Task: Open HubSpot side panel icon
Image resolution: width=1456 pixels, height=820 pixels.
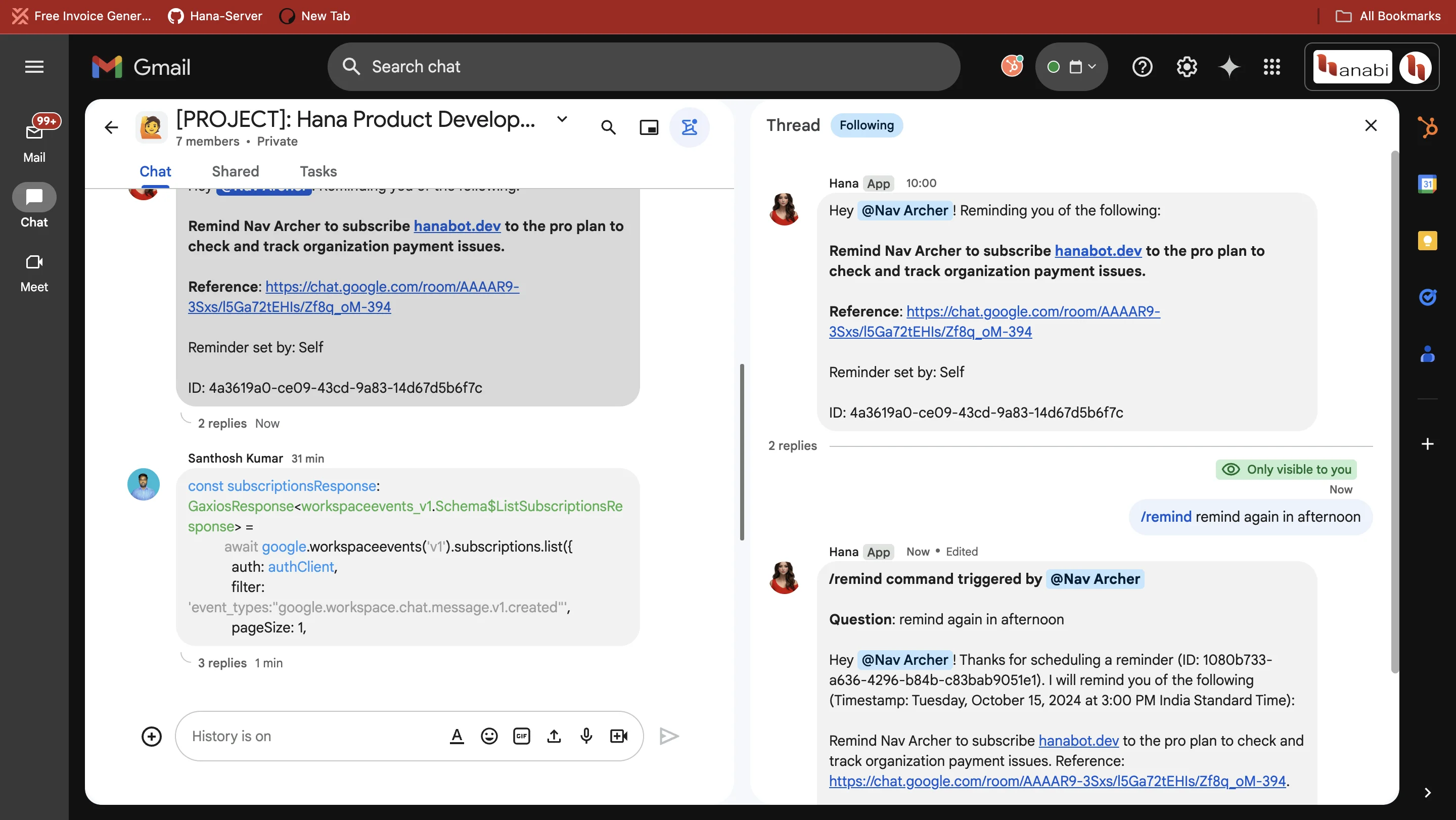Action: [1427, 127]
